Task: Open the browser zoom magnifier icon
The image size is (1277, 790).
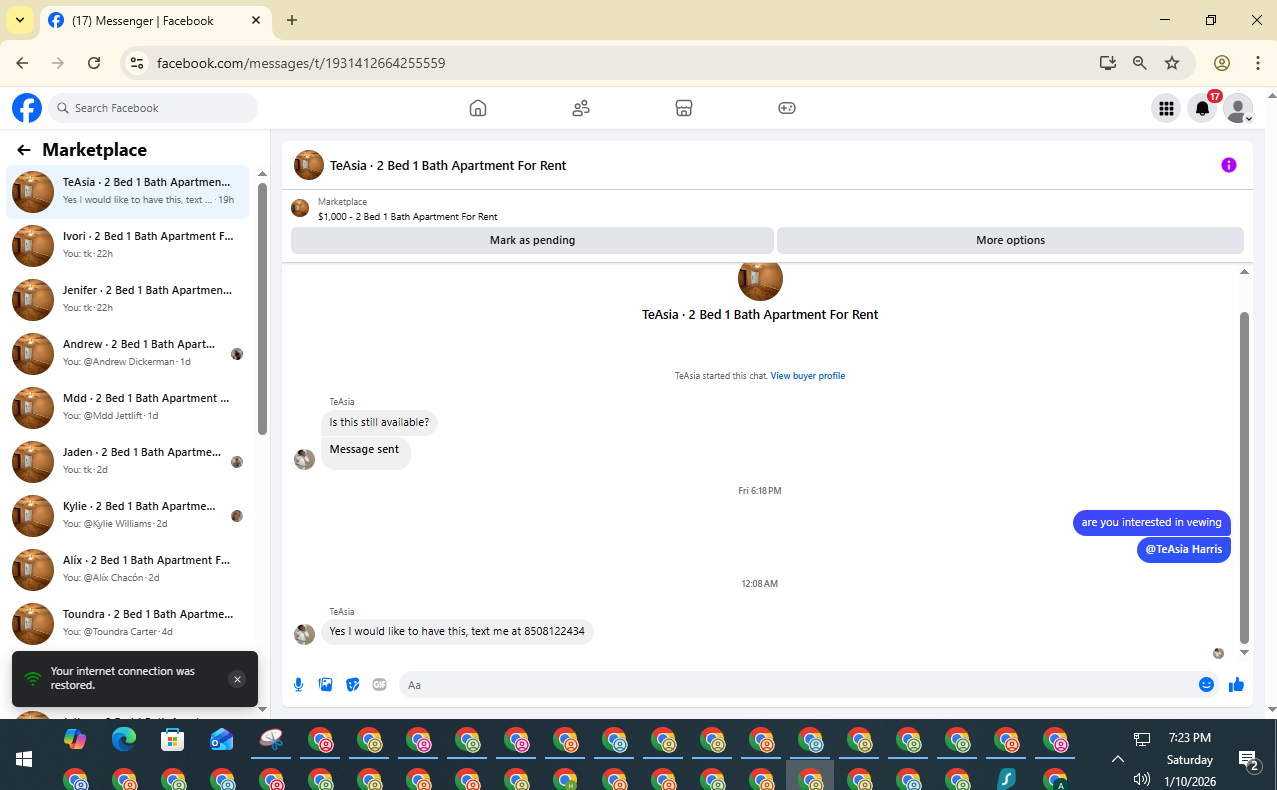Action: [1140, 63]
